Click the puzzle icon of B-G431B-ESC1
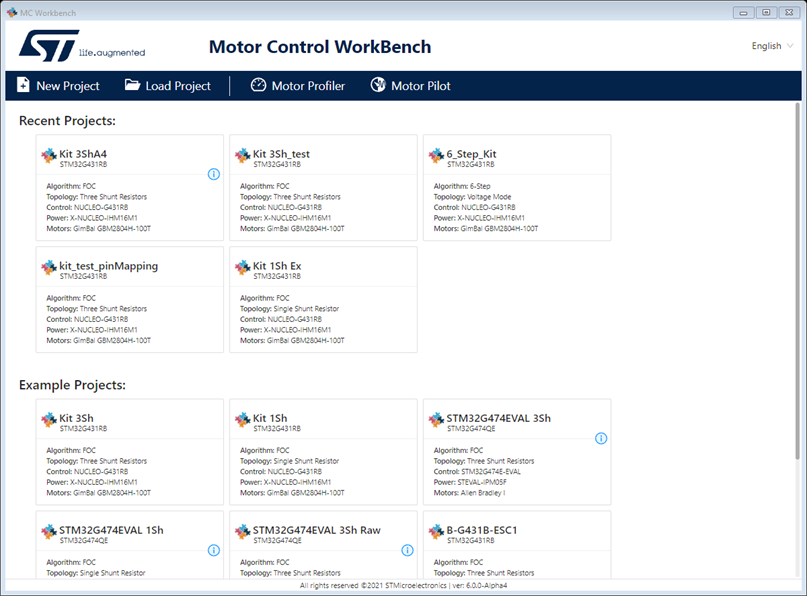Image resolution: width=807 pixels, height=596 pixels. click(436, 531)
